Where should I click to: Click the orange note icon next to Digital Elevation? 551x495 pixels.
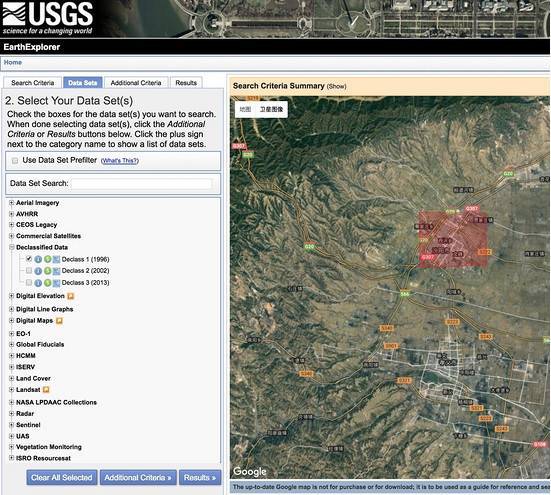(71, 296)
